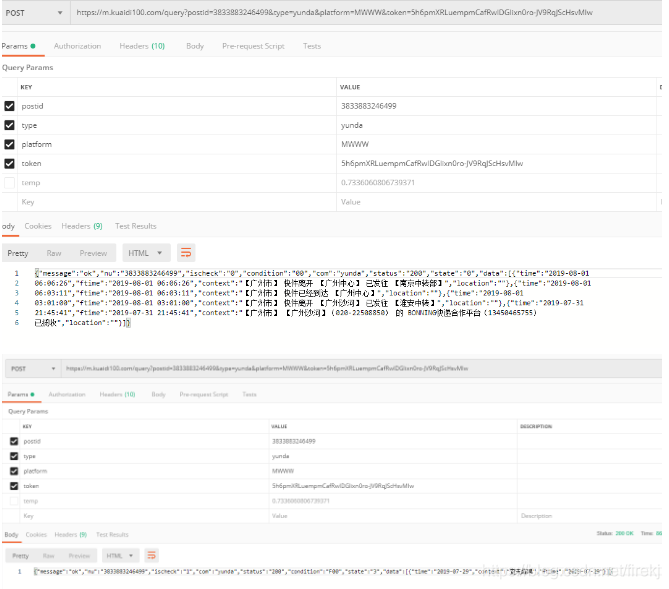Image resolution: width=669 pixels, height=589 pixels.
Task: Uncheck the type parameter in upper table
Action: click(x=9, y=125)
